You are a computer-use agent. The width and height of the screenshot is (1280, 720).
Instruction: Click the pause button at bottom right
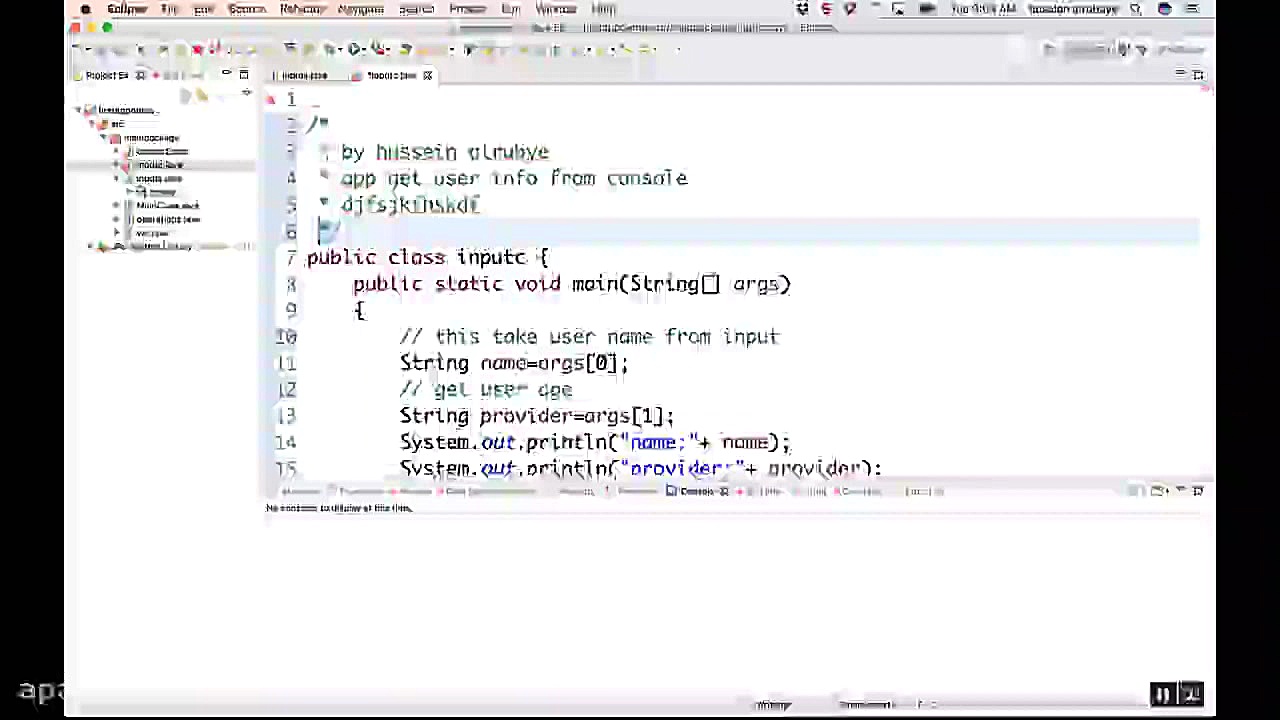1162,694
